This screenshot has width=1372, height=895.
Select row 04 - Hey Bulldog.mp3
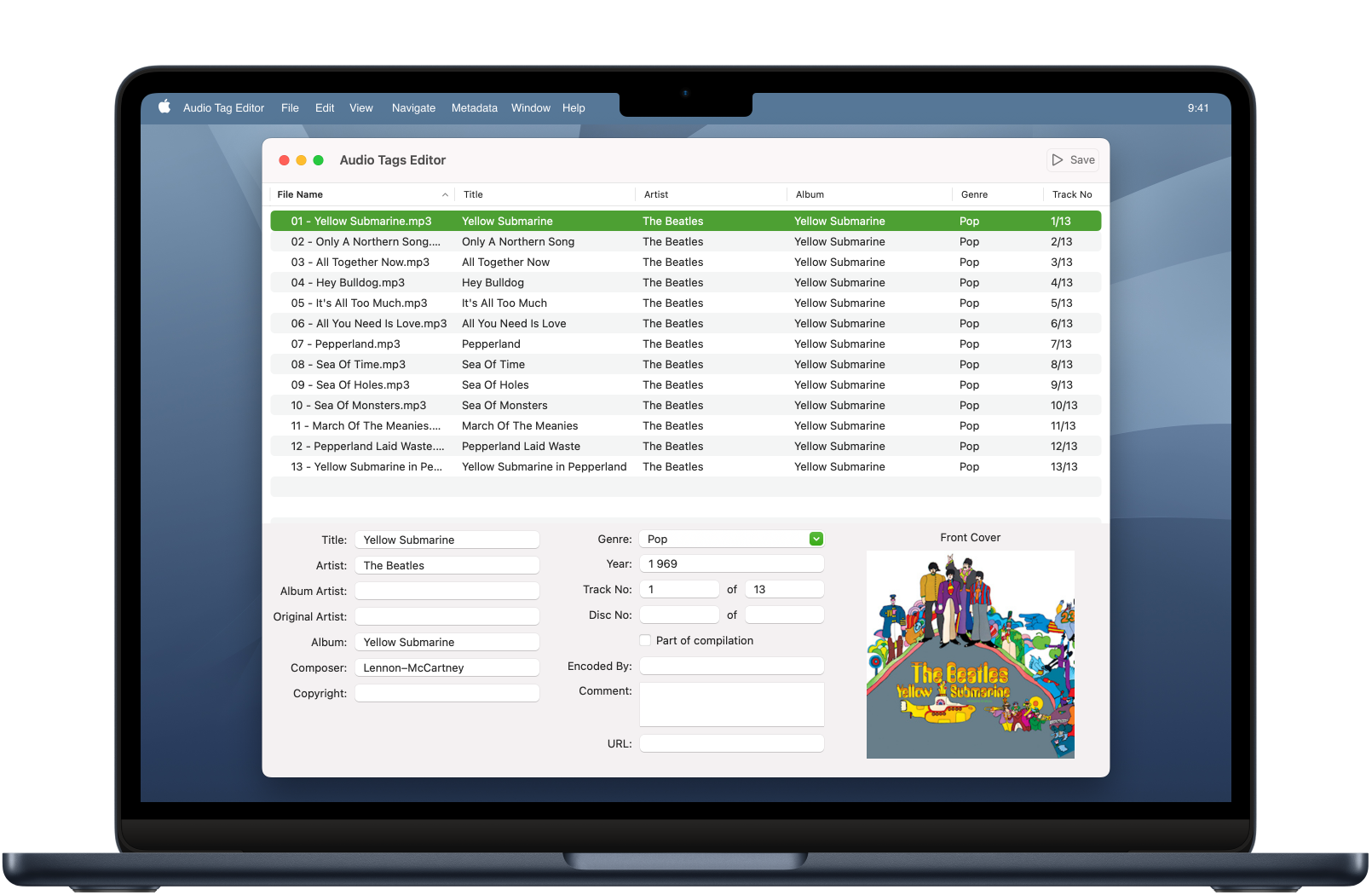pos(686,282)
